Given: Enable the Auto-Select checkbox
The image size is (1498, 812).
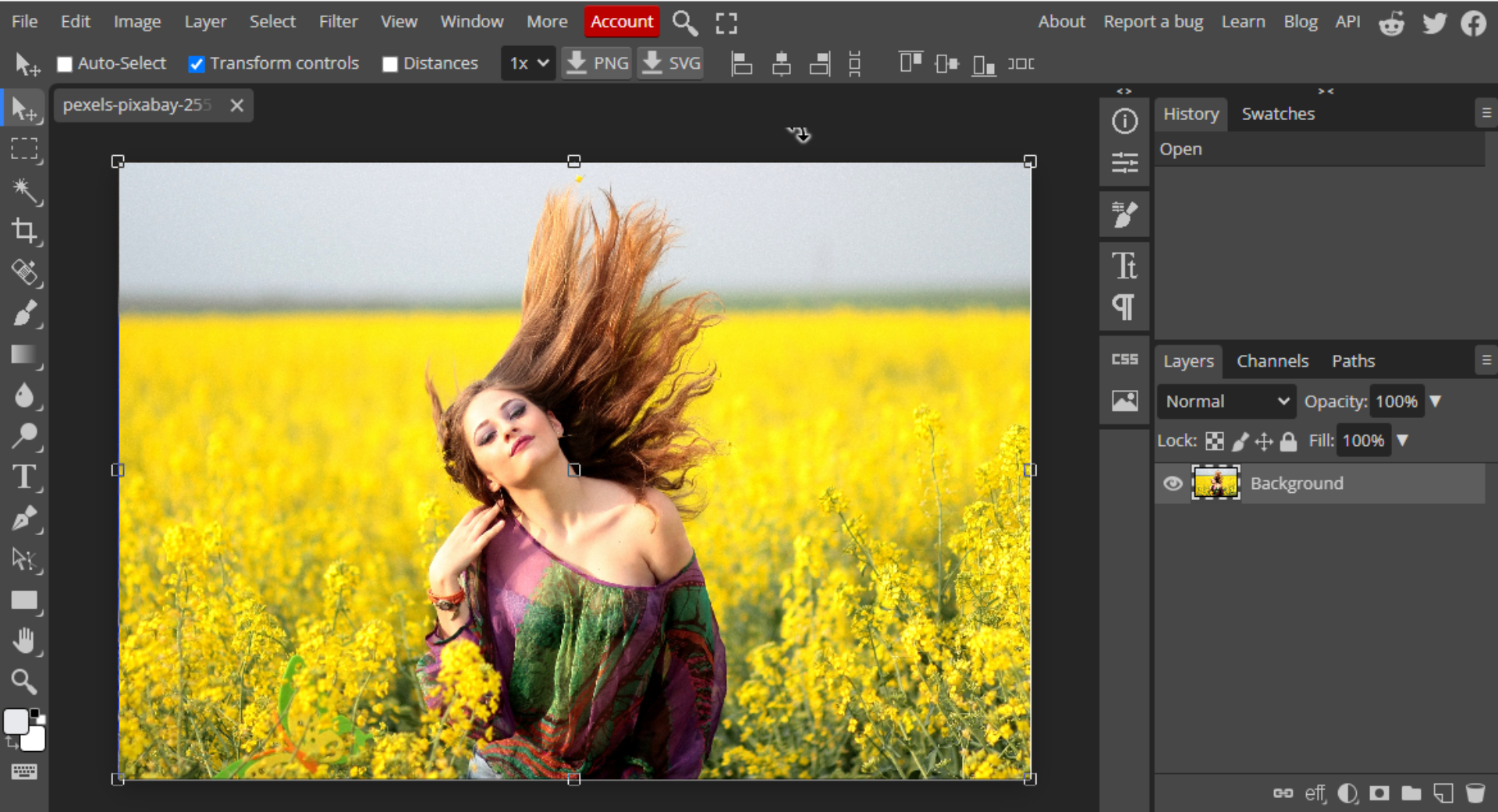Looking at the screenshot, I should click(x=65, y=64).
